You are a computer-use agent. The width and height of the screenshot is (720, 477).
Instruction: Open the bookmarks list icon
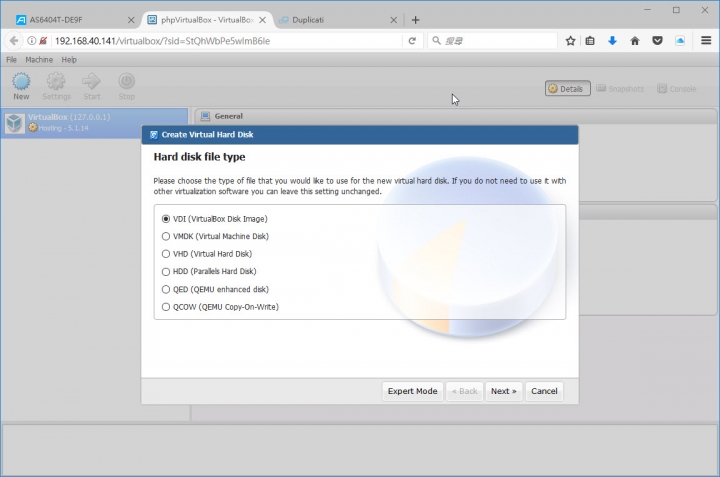pyautogui.click(x=590, y=41)
